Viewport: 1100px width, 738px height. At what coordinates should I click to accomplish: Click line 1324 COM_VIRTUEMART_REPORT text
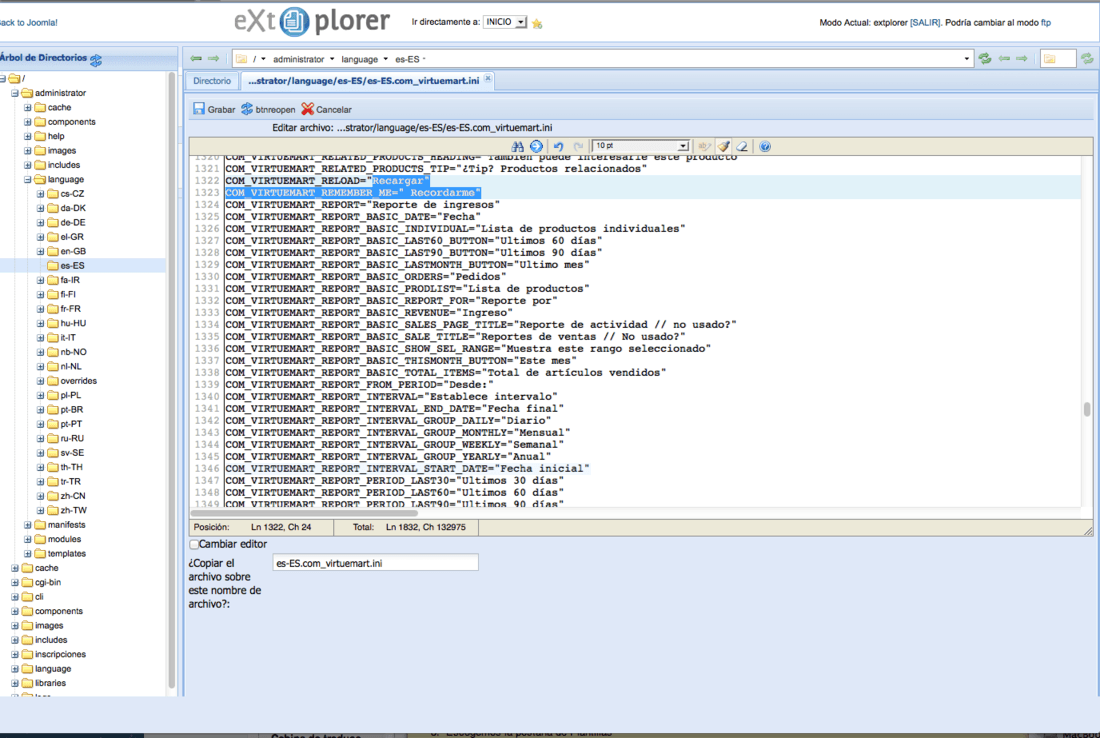(362, 205)
